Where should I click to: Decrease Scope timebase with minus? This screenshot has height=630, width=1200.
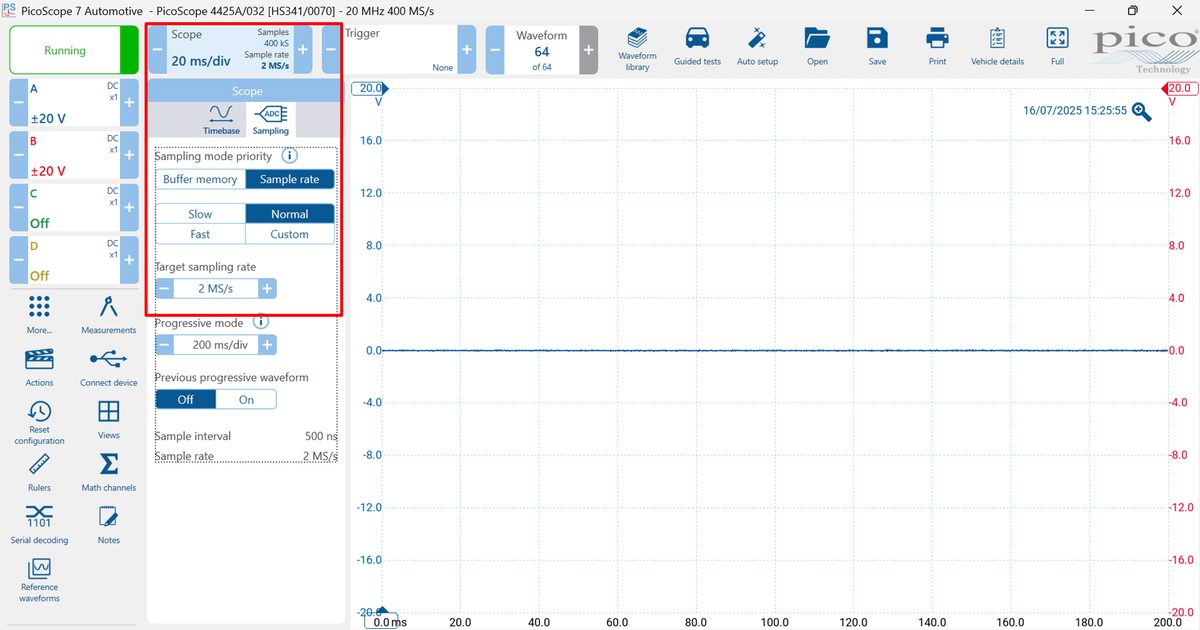(x=156, y=49)
